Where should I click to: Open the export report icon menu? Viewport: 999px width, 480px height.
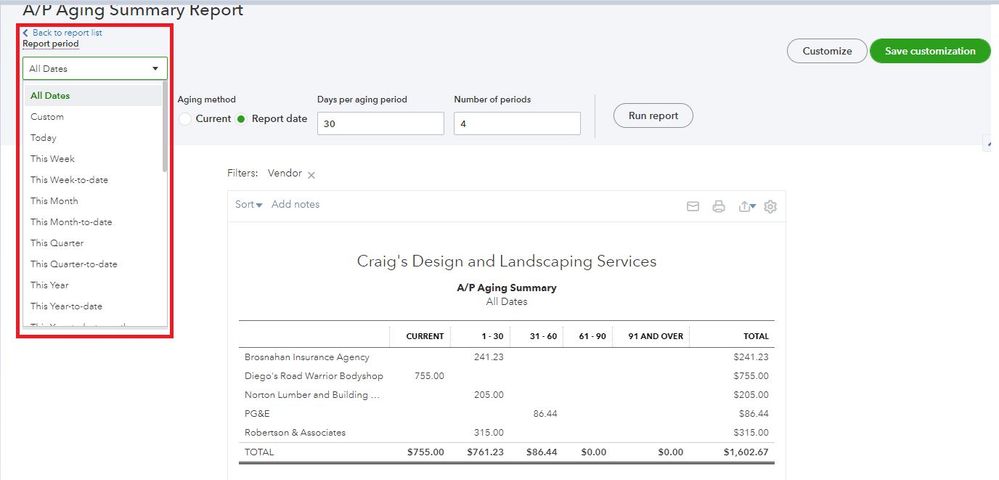745,207
